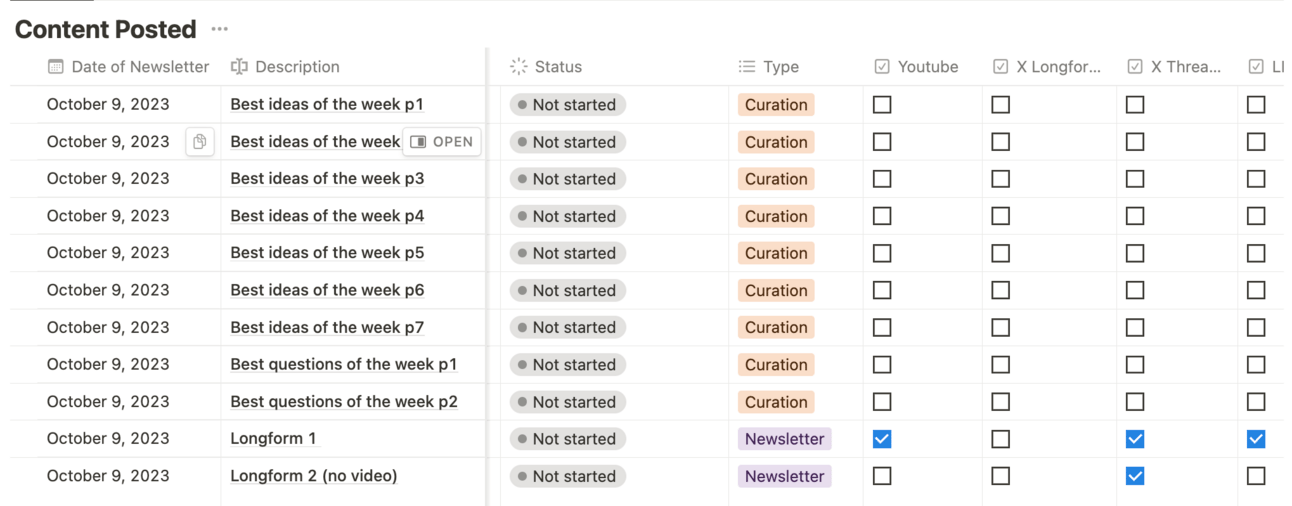Image resolution: width=1292 pixels, height=506 pixels.
Task: Uncheck X Thread checkbox for Longform 2 (no video)
Action: (x=1135, y=476)
